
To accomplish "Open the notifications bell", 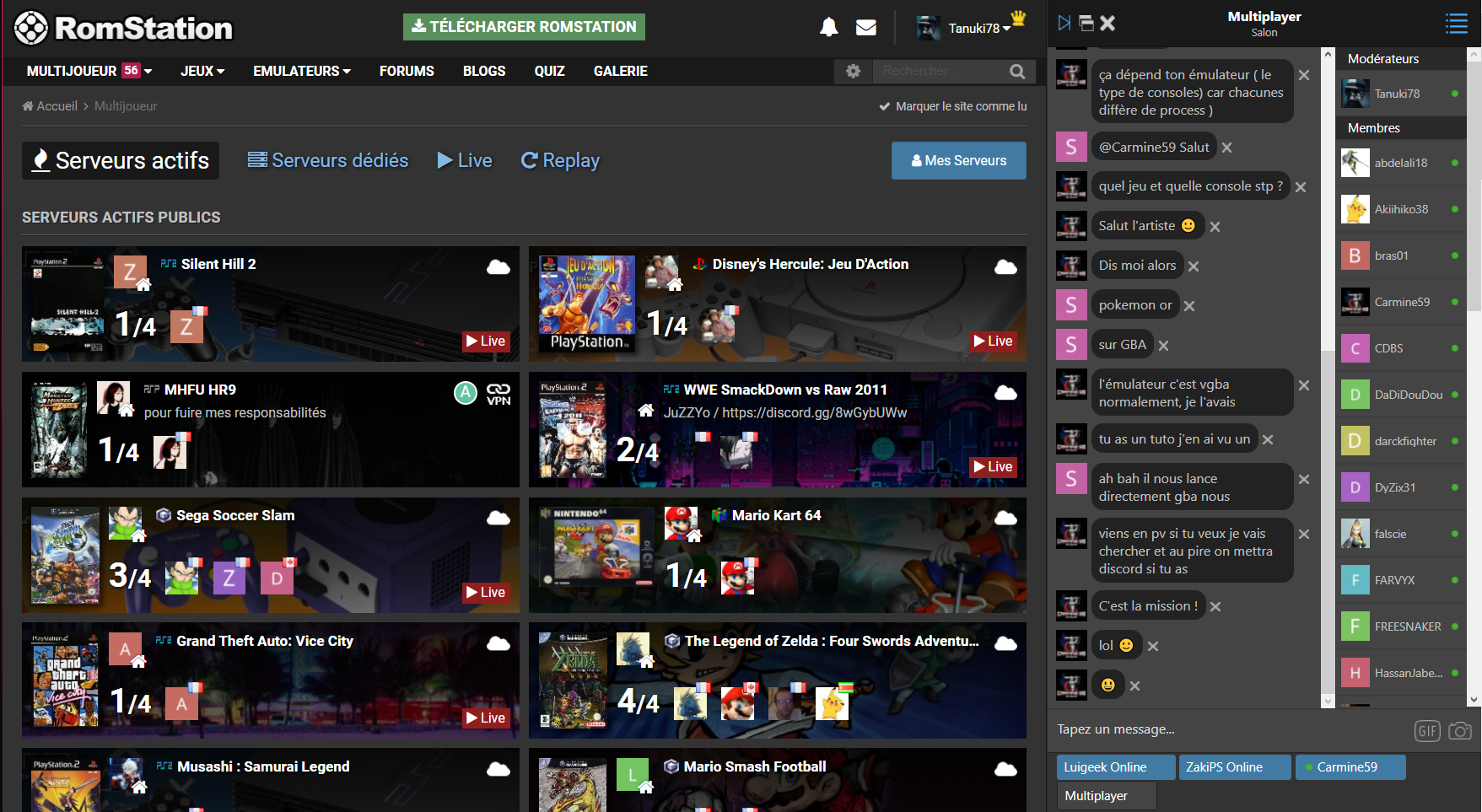I will pos(828,27).
